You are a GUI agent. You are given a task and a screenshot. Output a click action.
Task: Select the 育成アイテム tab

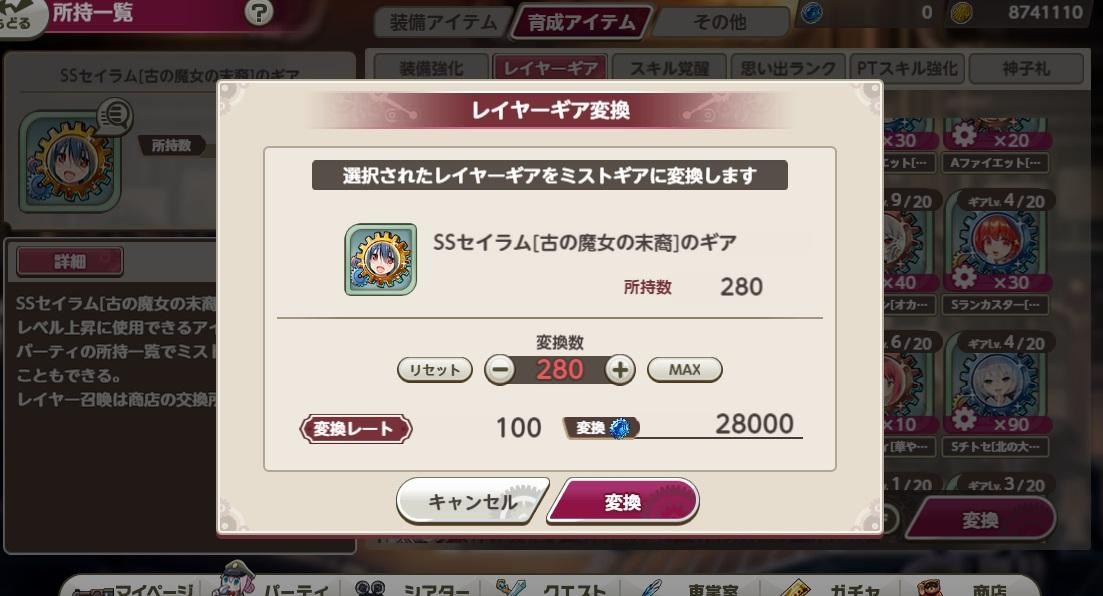[x=581, y=23]
